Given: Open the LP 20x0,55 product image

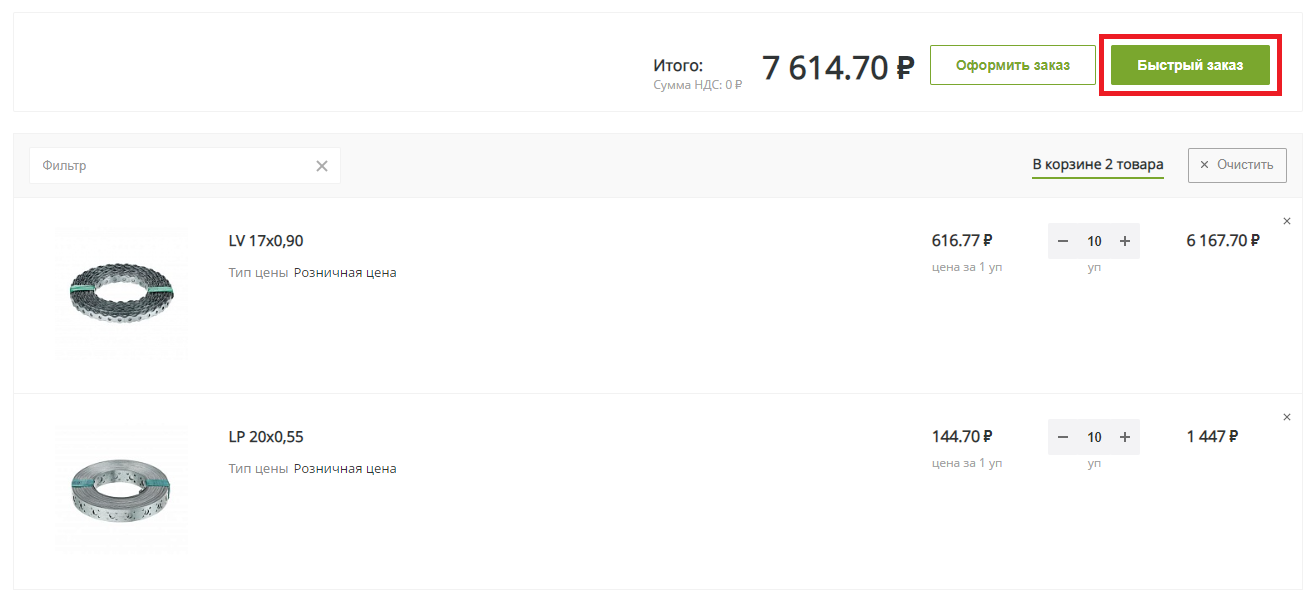Looking at the screenshot, I should [122, 489].
